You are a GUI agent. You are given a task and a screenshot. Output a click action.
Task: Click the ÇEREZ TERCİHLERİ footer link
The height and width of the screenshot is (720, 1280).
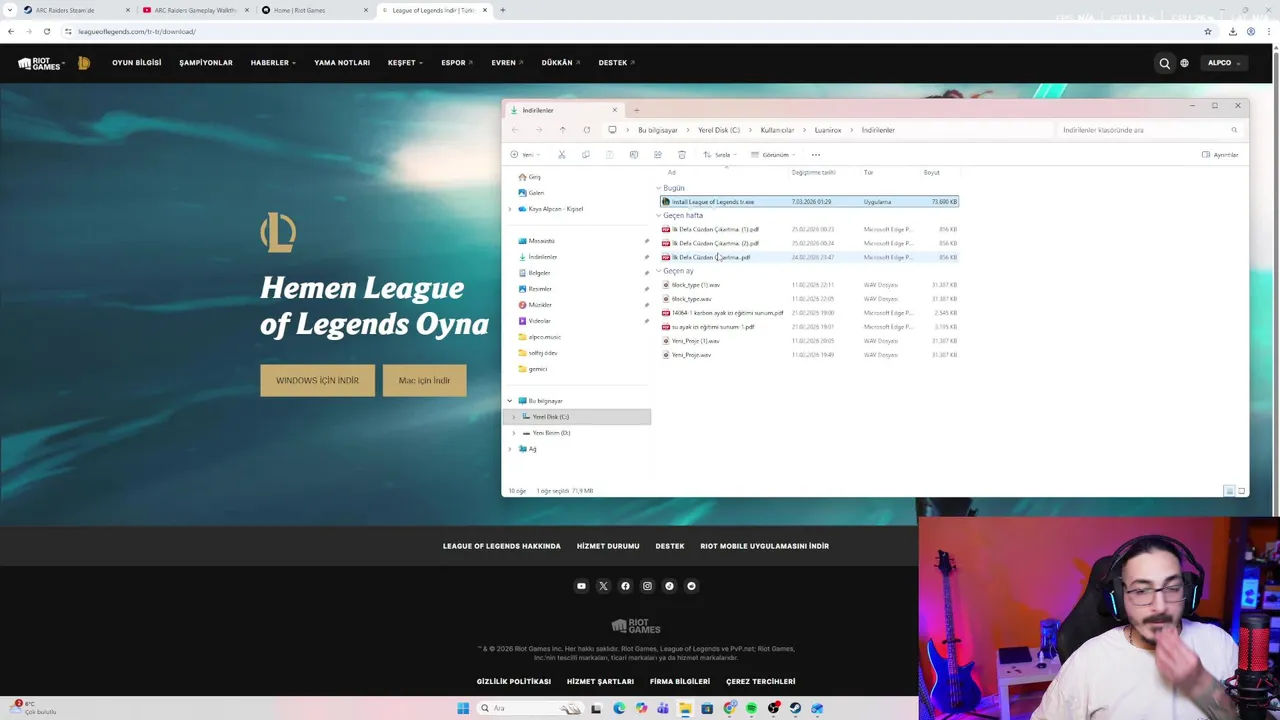point(761,682)
